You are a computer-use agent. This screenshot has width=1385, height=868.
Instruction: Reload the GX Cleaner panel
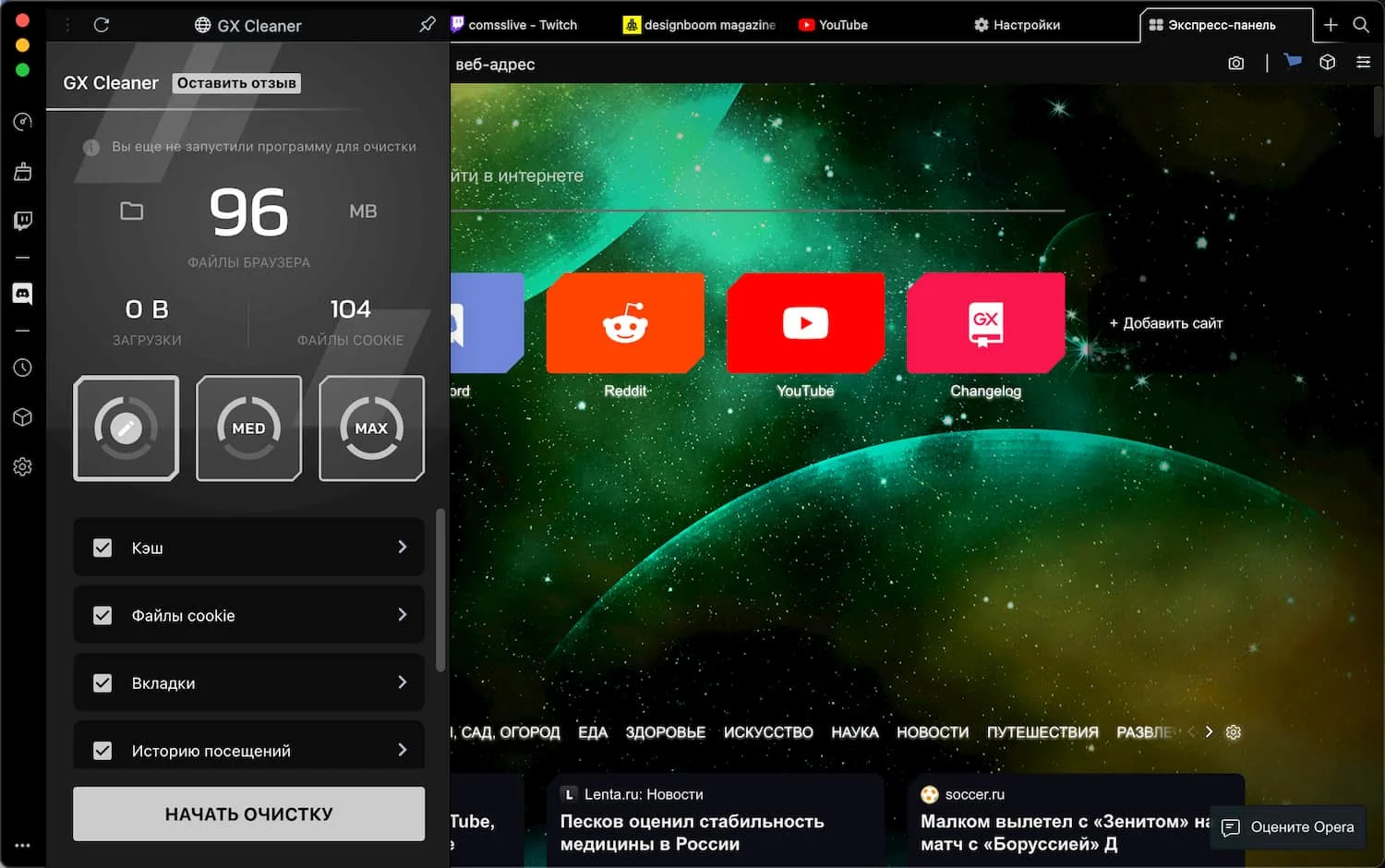tap(102, 25)
